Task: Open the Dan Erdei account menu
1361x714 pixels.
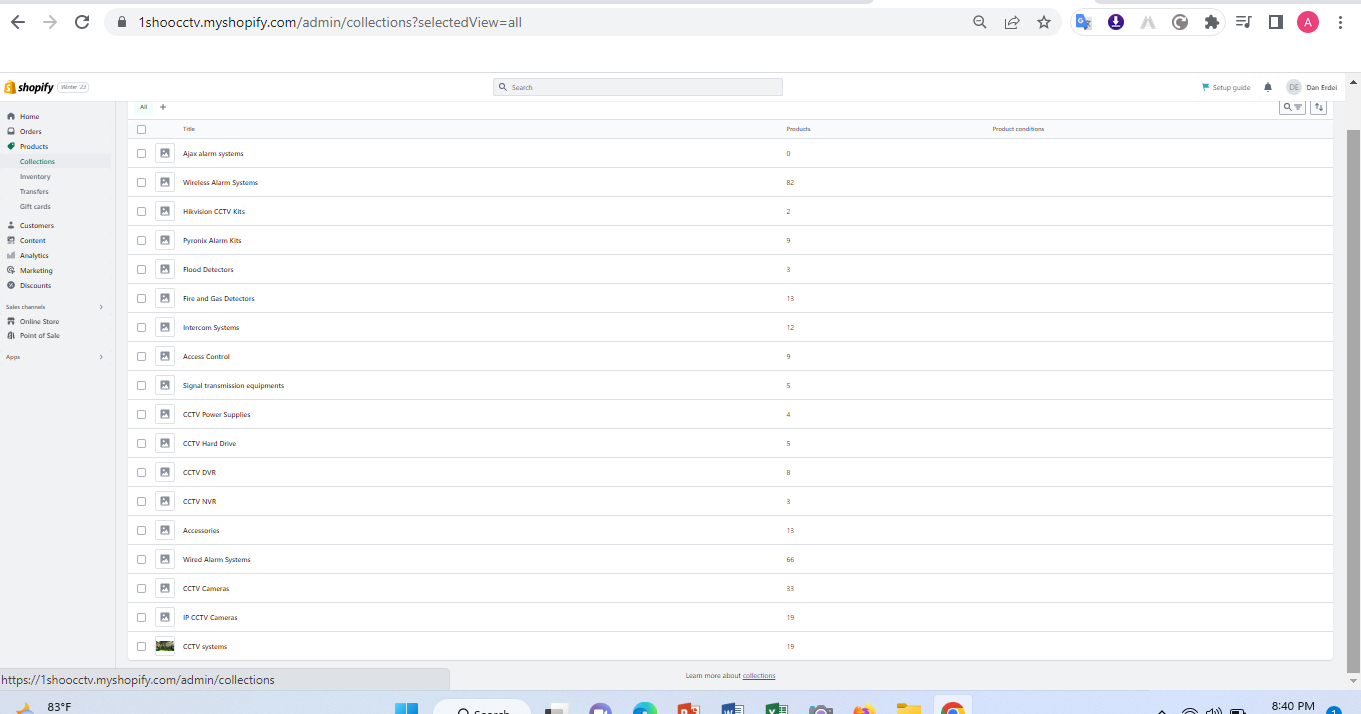Action: point(1311,87)
